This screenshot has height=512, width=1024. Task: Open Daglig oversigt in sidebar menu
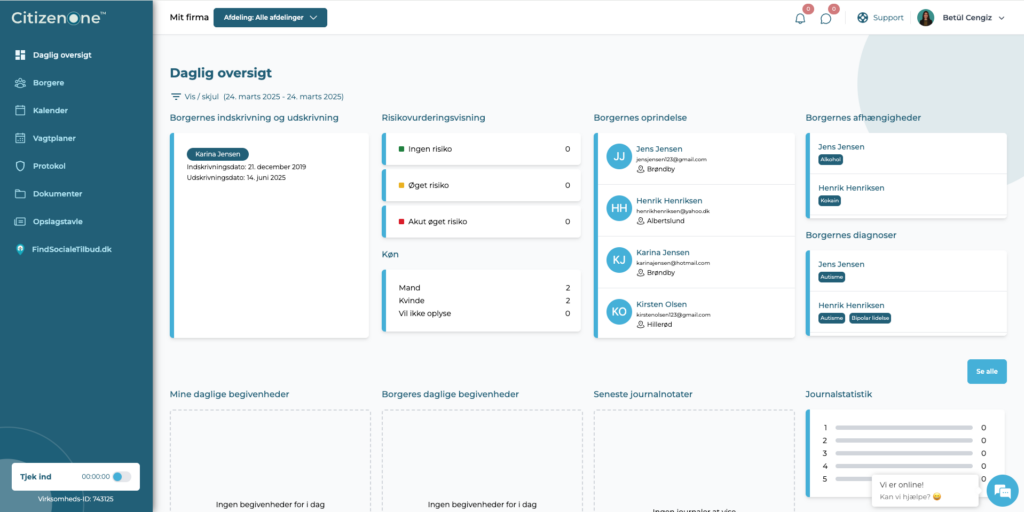point(62,55)
